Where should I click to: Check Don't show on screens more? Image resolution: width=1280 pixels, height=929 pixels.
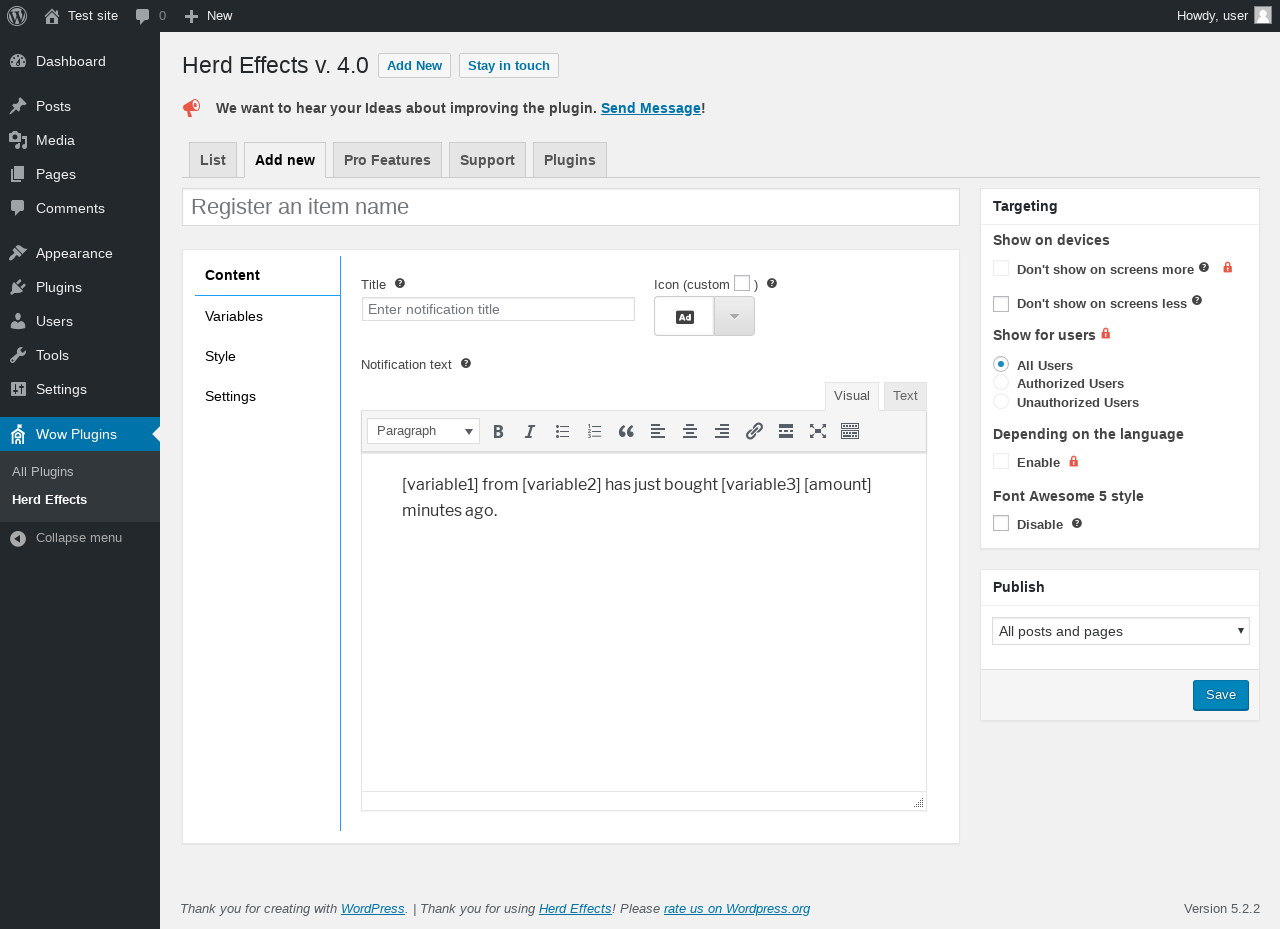[x=1001, y=268]
